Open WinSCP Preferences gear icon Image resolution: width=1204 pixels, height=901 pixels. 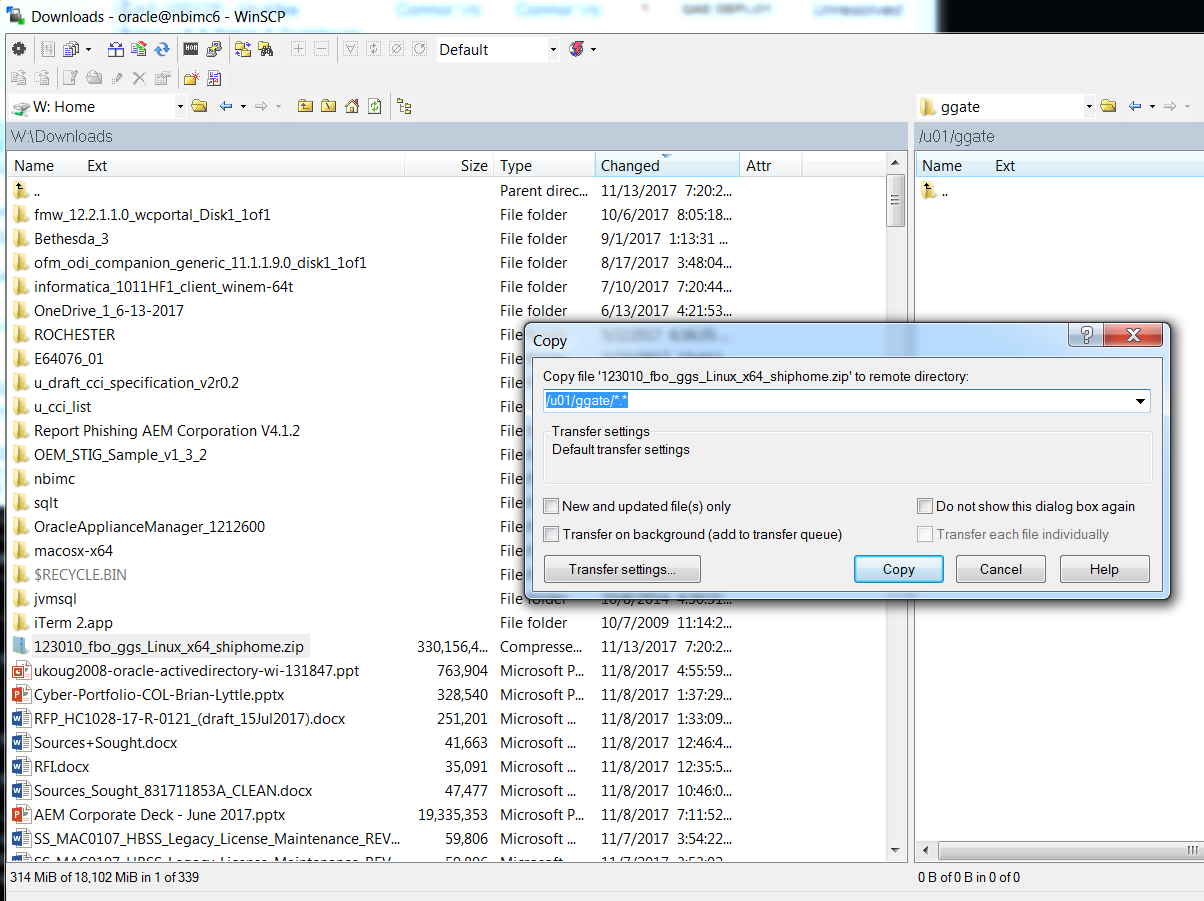[x=18, y=49]
